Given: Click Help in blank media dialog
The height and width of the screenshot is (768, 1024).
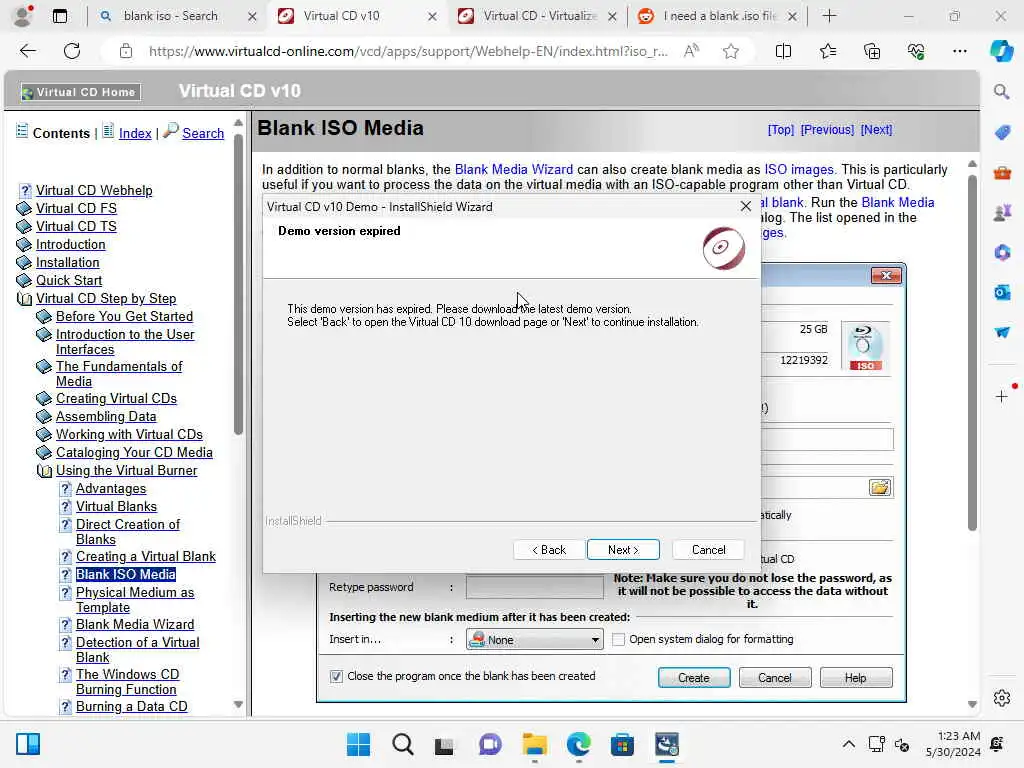Looking at the screenshot, I should click(856, 678).
